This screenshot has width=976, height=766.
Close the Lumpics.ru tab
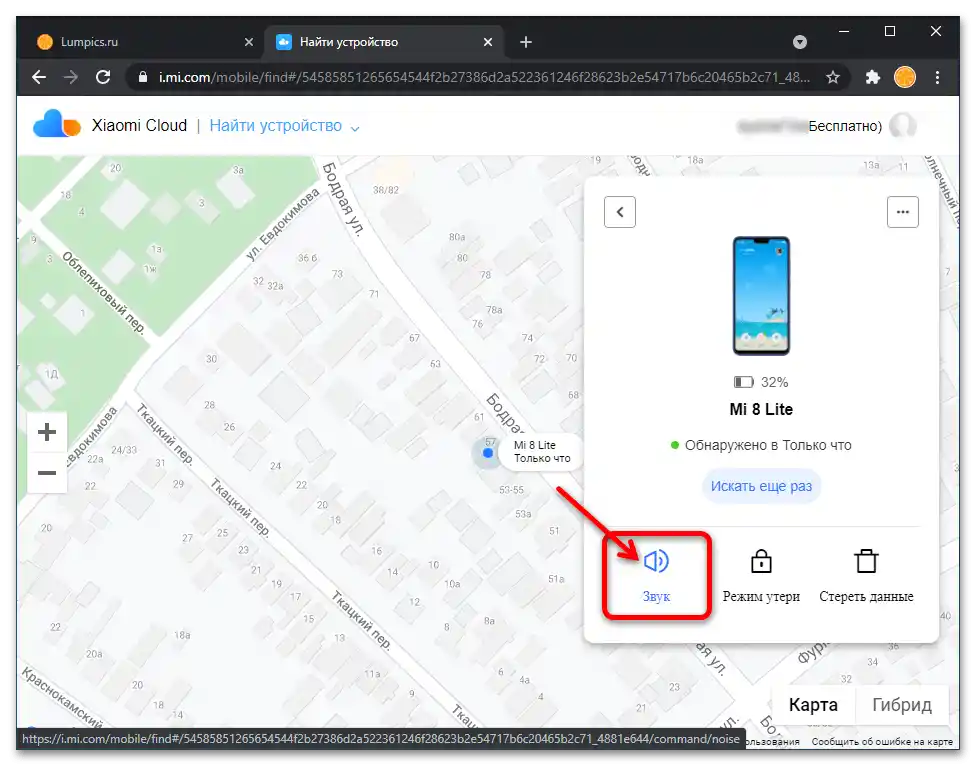pos(249,42)
